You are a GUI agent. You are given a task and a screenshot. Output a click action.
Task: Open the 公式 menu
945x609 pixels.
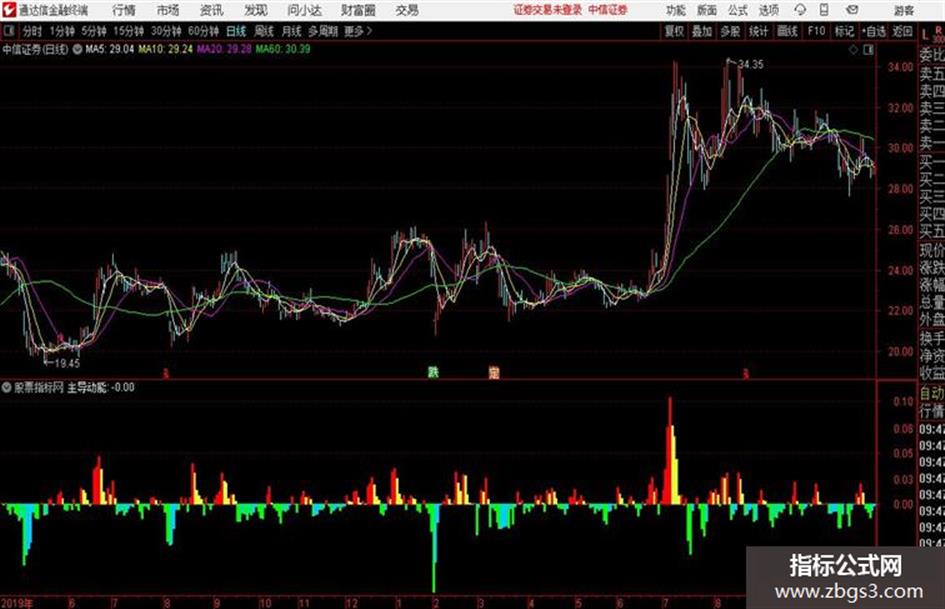click(737, 10)
